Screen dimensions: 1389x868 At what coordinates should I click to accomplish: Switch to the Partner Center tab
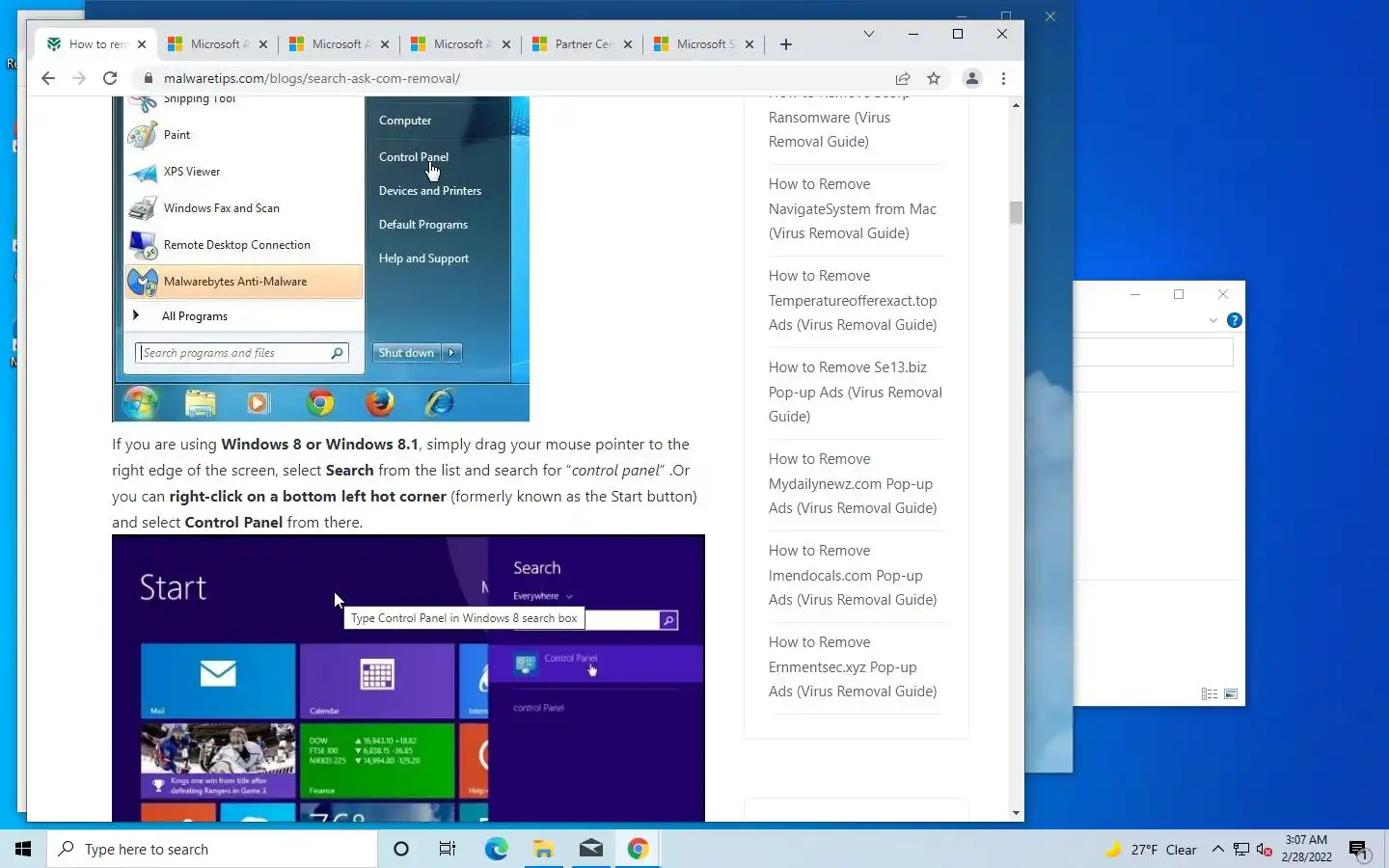[583, 44]
